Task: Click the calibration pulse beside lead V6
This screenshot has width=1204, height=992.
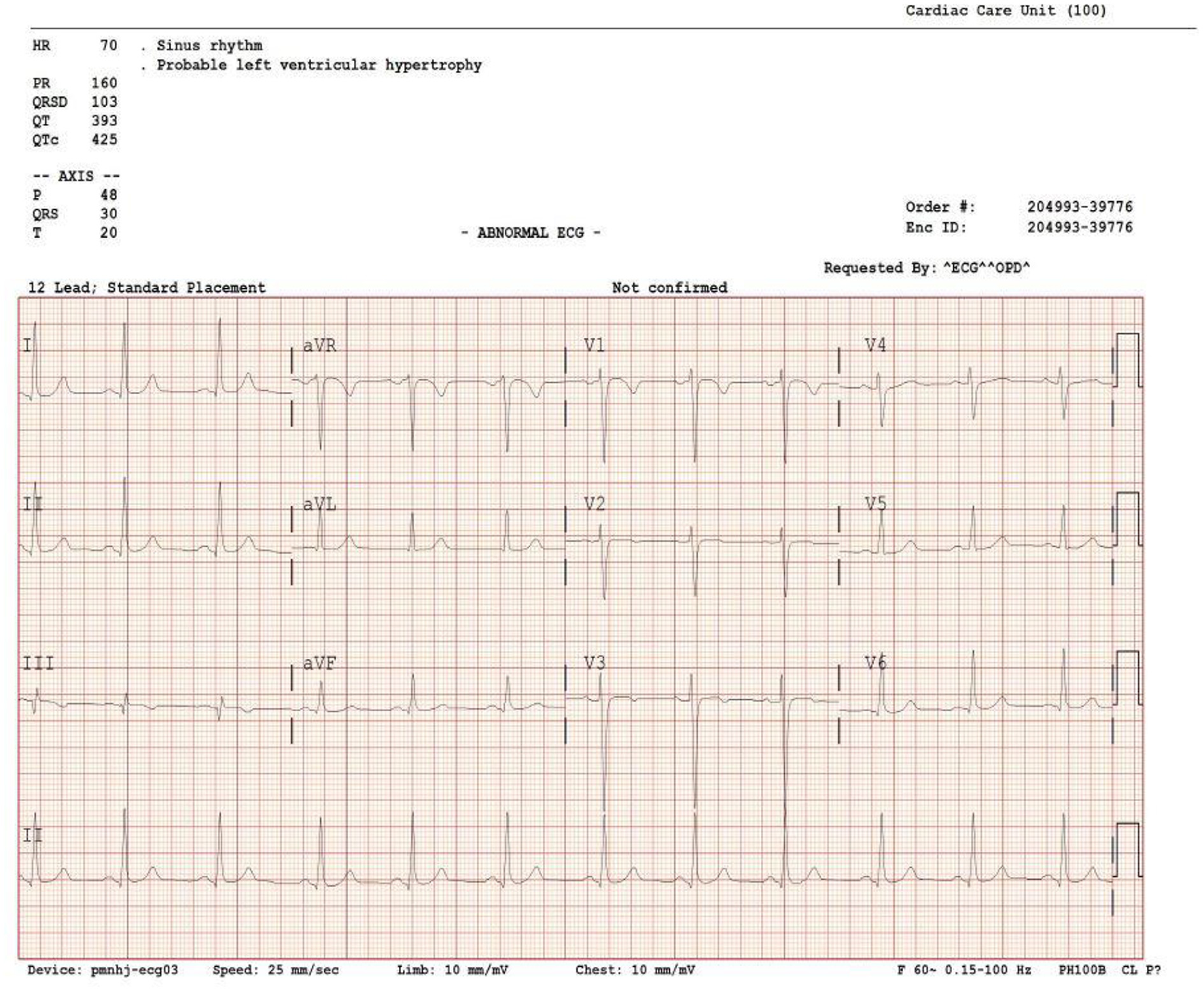Action: [1127, 678]
